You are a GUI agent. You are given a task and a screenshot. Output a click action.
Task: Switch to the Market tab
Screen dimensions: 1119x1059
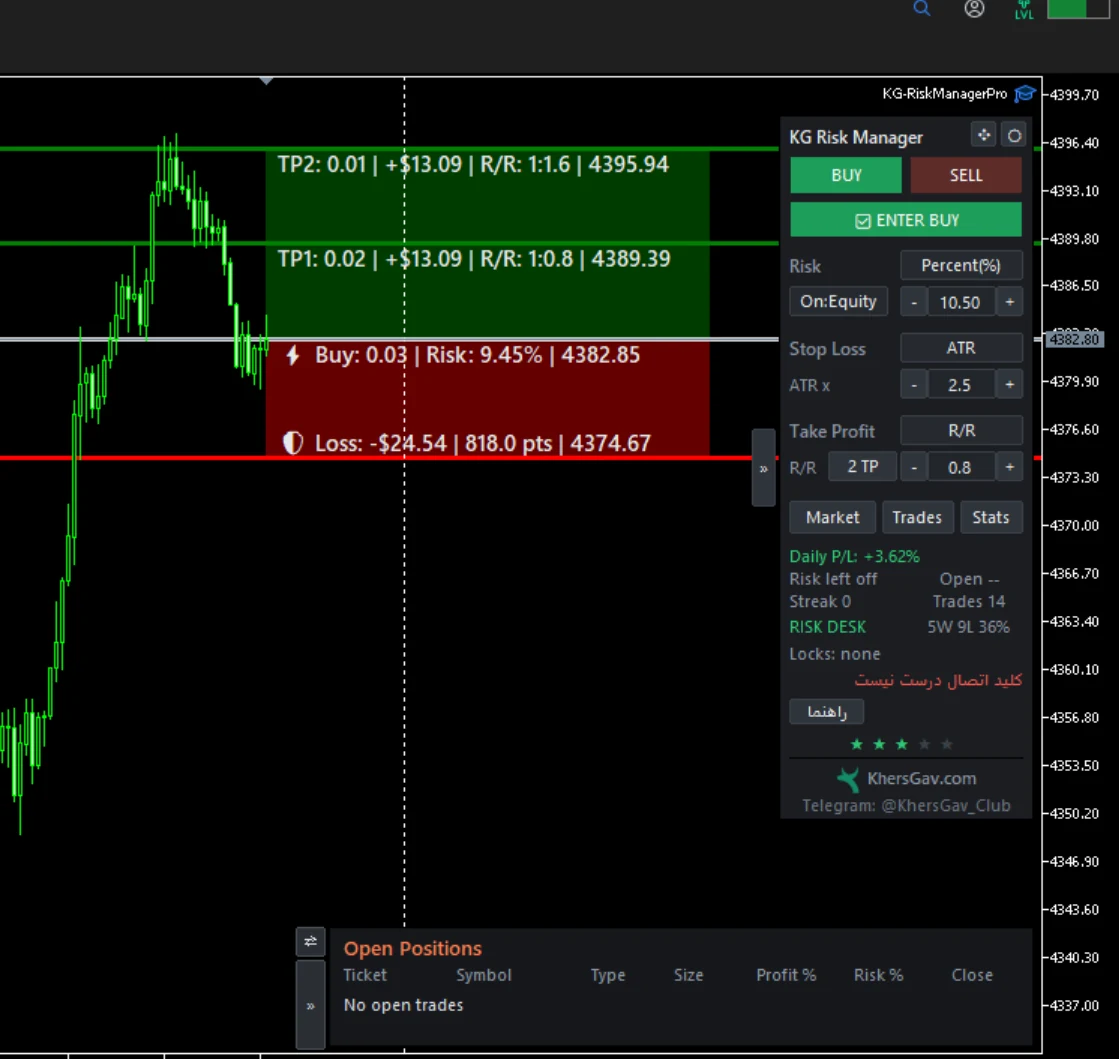[x=832, y=517]
